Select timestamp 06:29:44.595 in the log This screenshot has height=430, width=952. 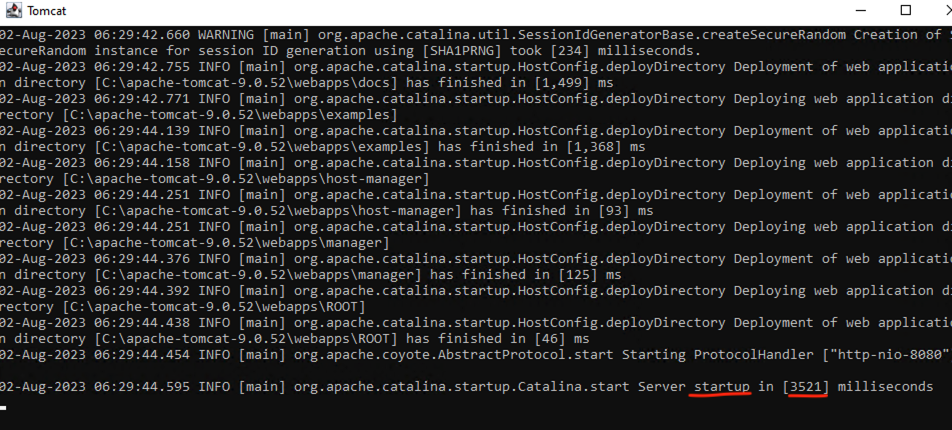tap(142, 387)
